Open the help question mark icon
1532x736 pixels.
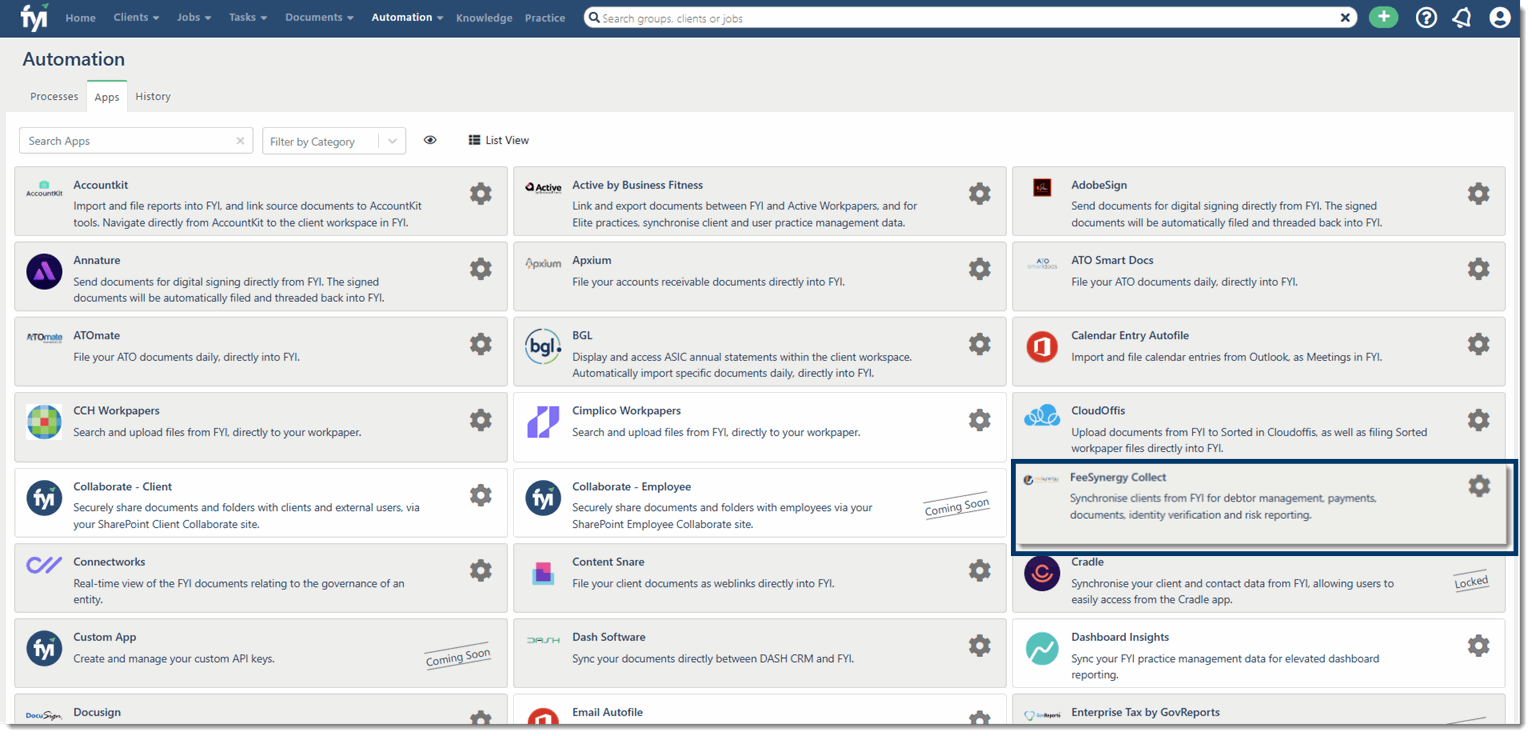click(x=1427, y=18)
